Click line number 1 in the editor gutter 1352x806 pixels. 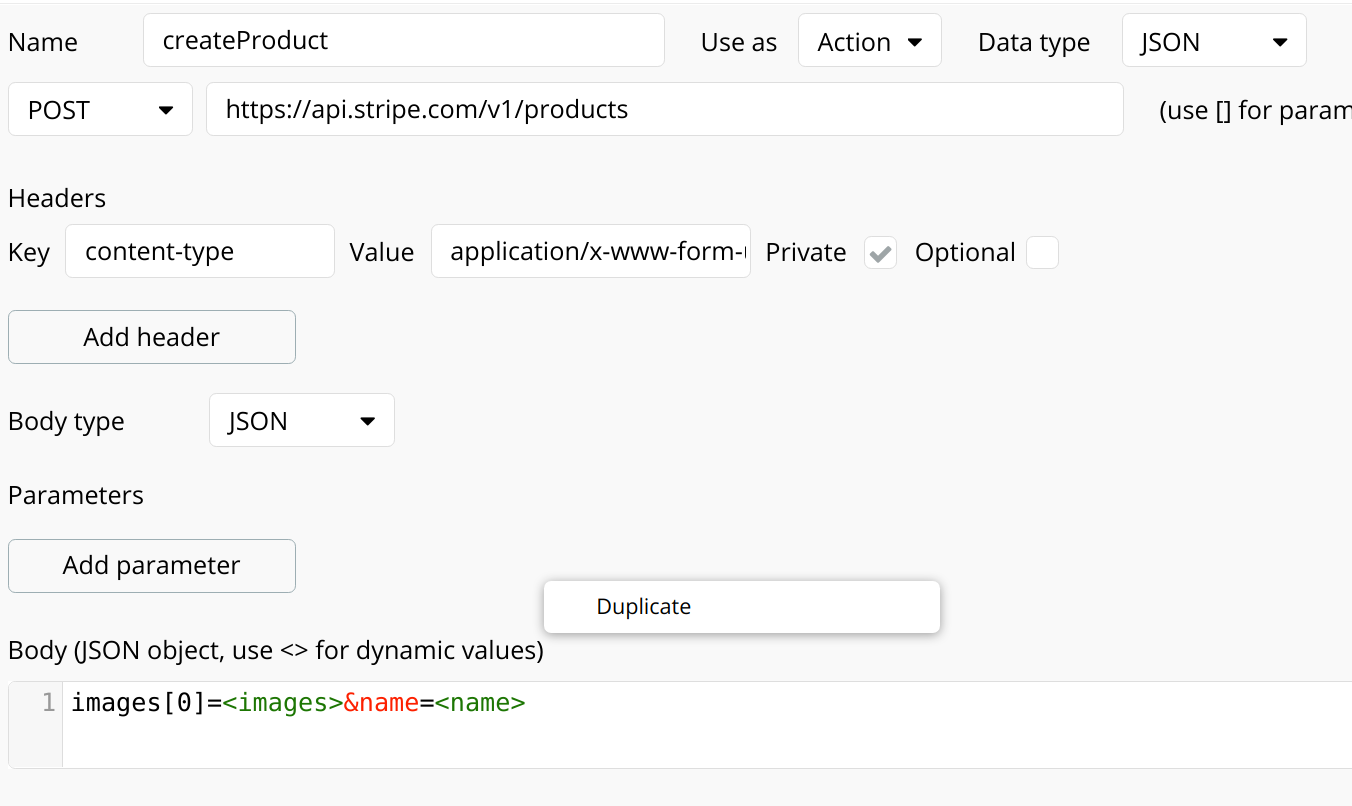click(48, 703)
